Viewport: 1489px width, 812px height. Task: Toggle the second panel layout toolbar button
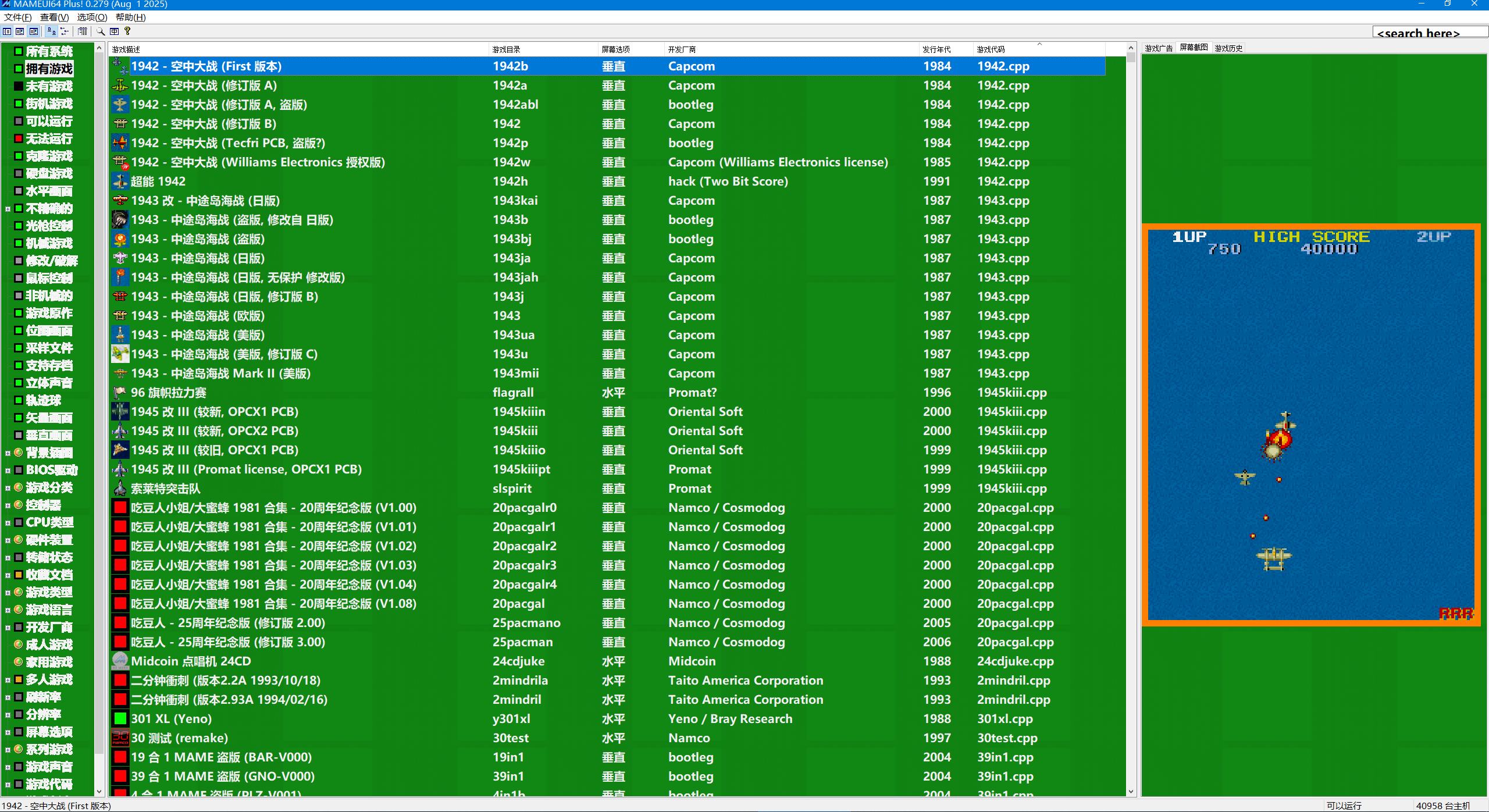tap(20, 31)
